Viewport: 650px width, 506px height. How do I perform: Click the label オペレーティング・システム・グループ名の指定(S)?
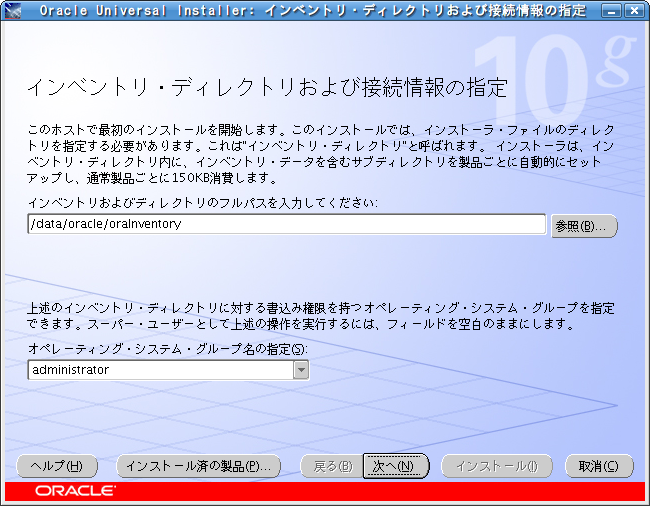[168, 349]
